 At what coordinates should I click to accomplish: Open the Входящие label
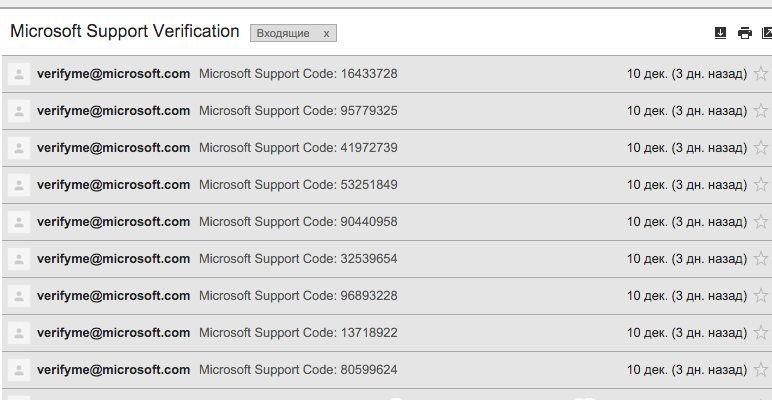[x=283, y=34]
